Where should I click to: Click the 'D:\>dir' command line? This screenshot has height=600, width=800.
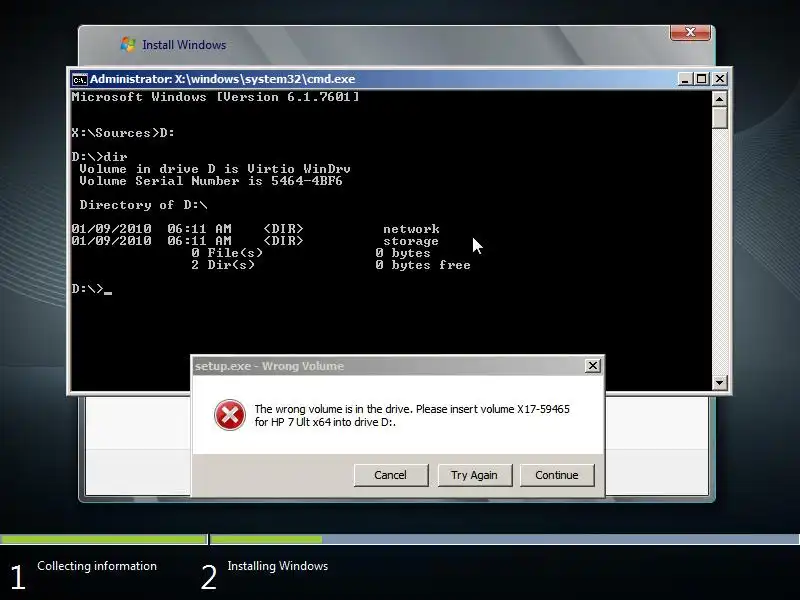[99, 157]
